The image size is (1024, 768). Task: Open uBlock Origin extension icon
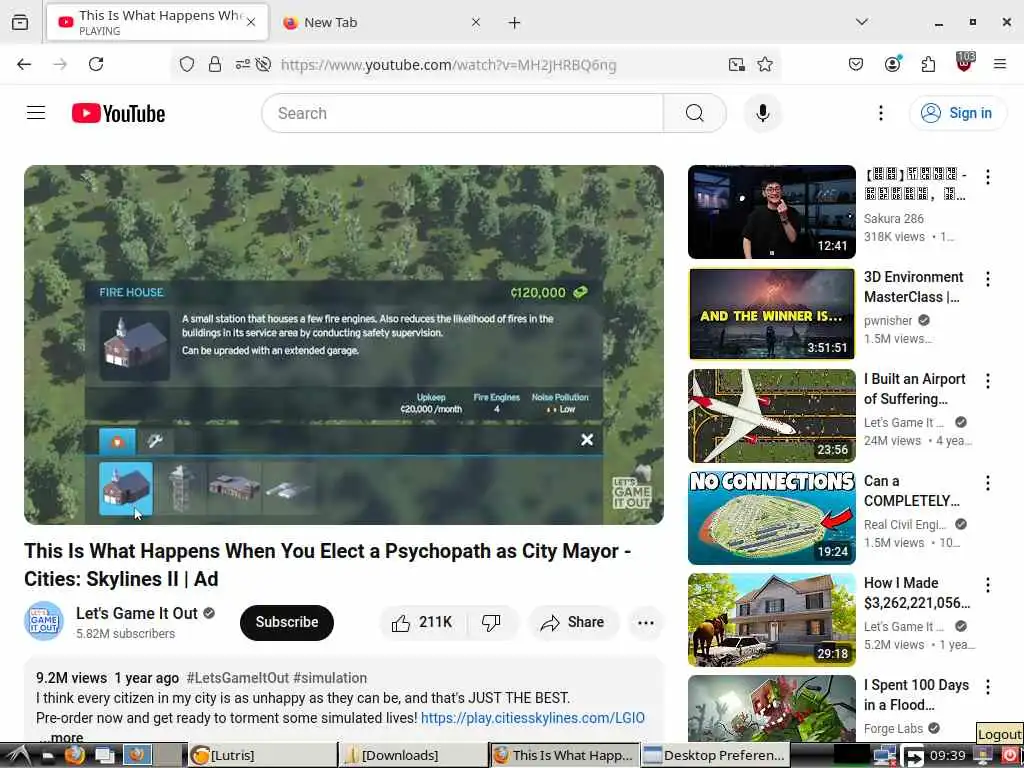[x=965, y=62]
